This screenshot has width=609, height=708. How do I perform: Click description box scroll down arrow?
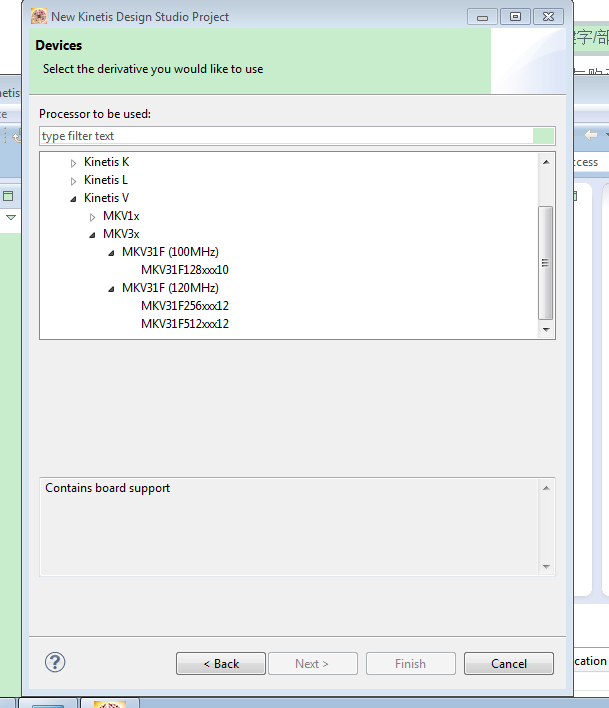point(546,567)
